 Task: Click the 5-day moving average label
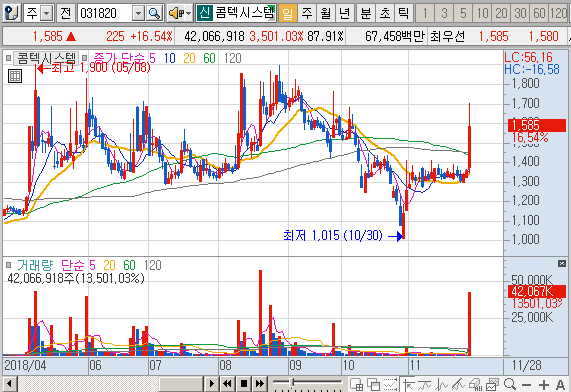coord(152,58)
